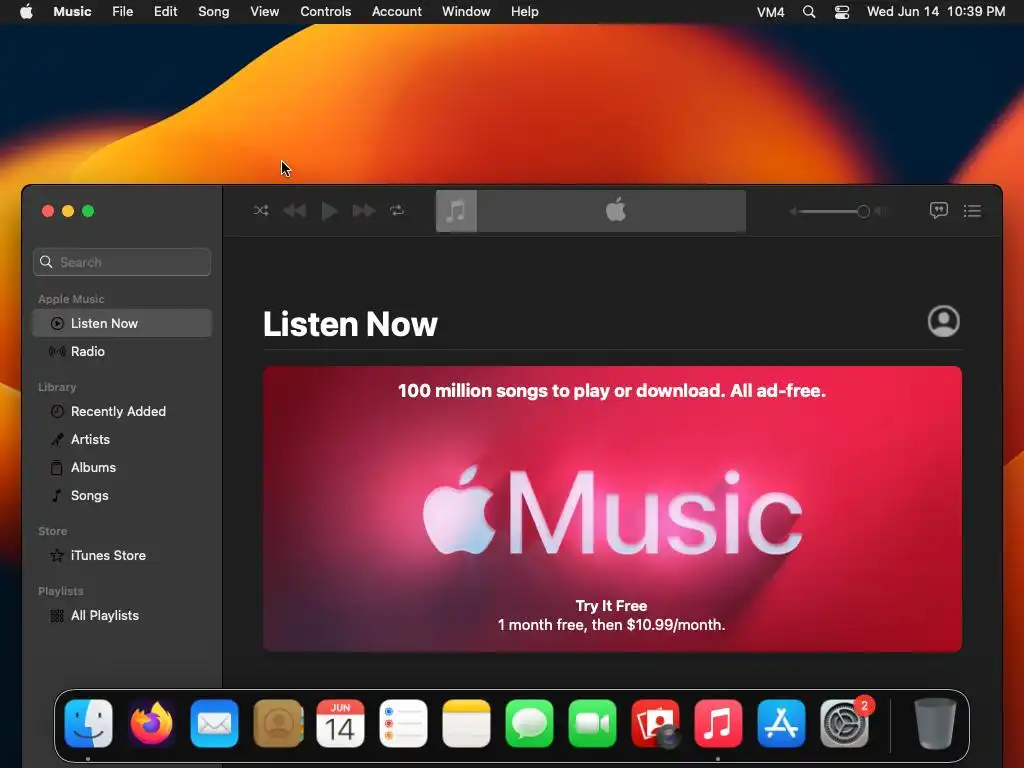Open Mail from the Dock
Viewport: 1024px width, 768px height.
click(x=214, y=724)
